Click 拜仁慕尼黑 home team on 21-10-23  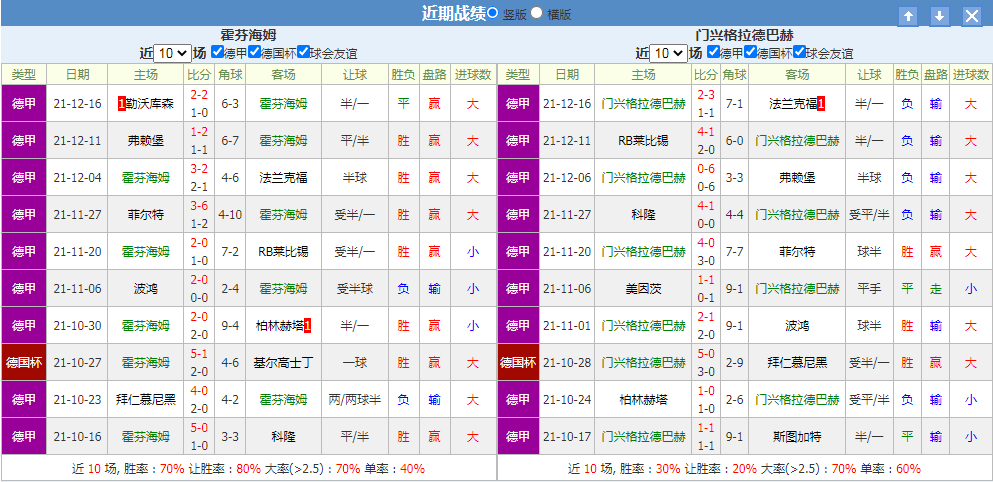pos(146,400)
